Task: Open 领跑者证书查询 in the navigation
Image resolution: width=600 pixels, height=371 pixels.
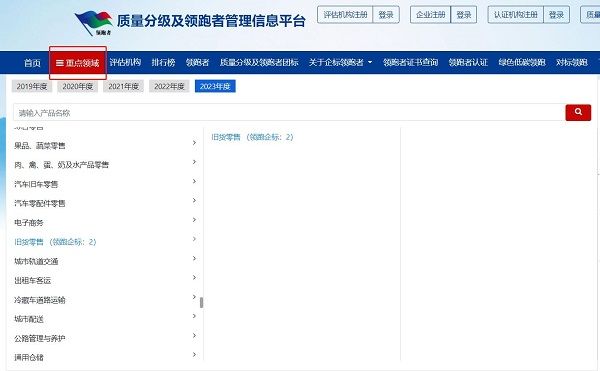Action: coord(410,62)
